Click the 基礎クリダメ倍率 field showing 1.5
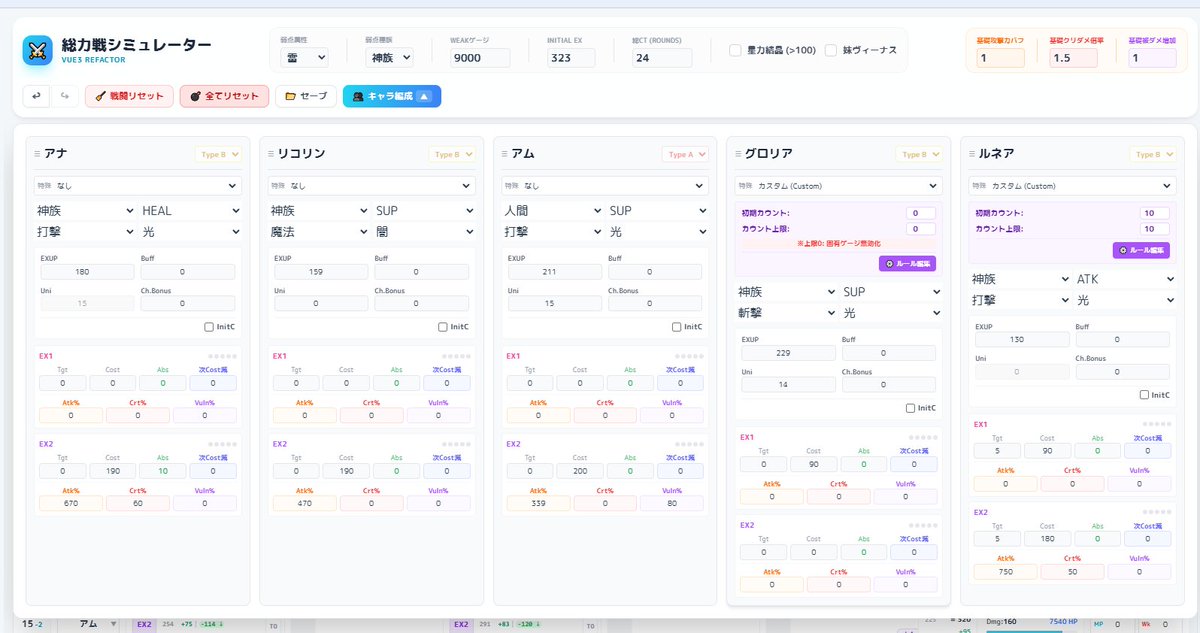1200x633 pixels. click(1073, 58)
